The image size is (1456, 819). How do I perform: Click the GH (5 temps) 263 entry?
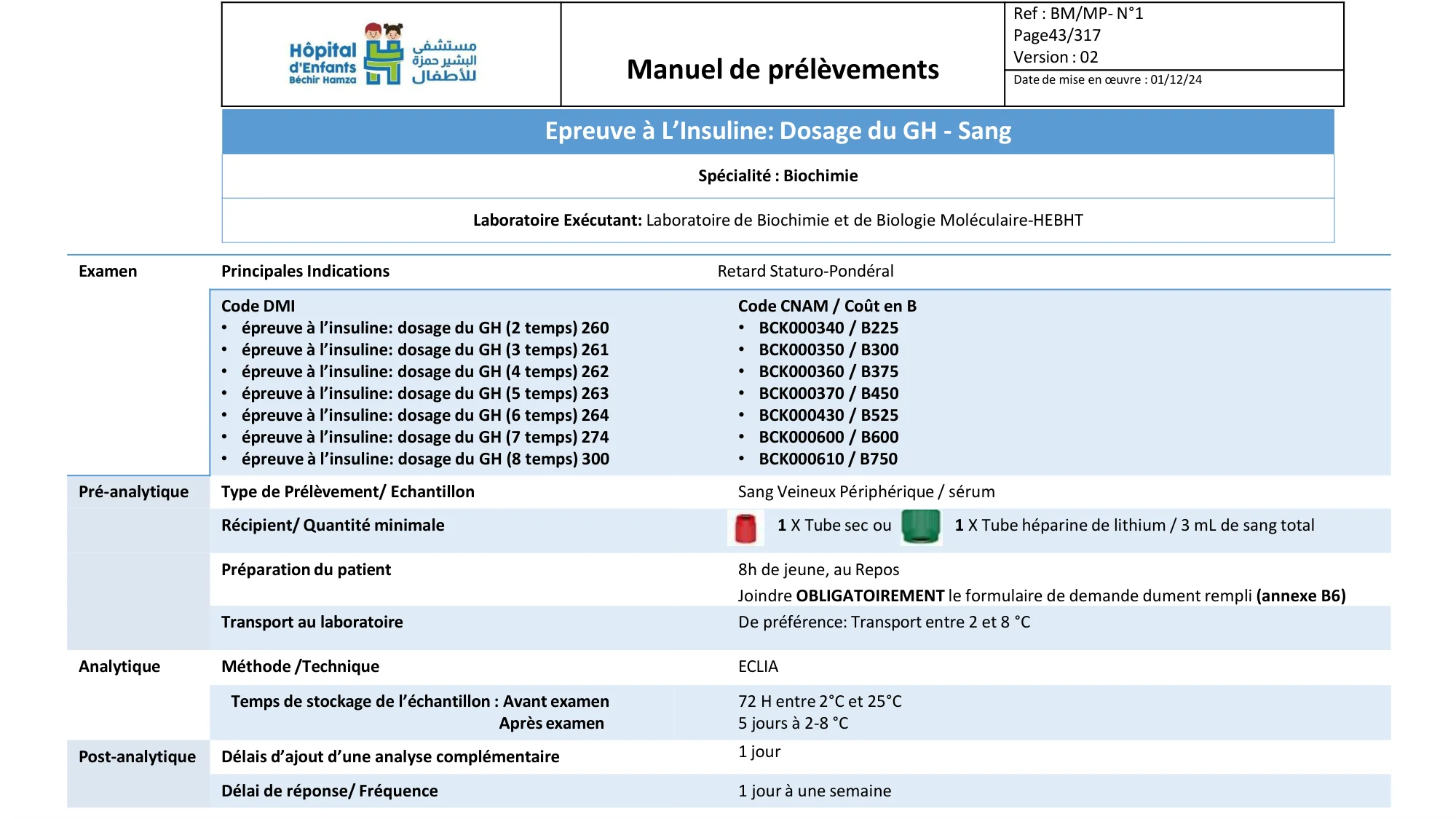click(425, 393)
